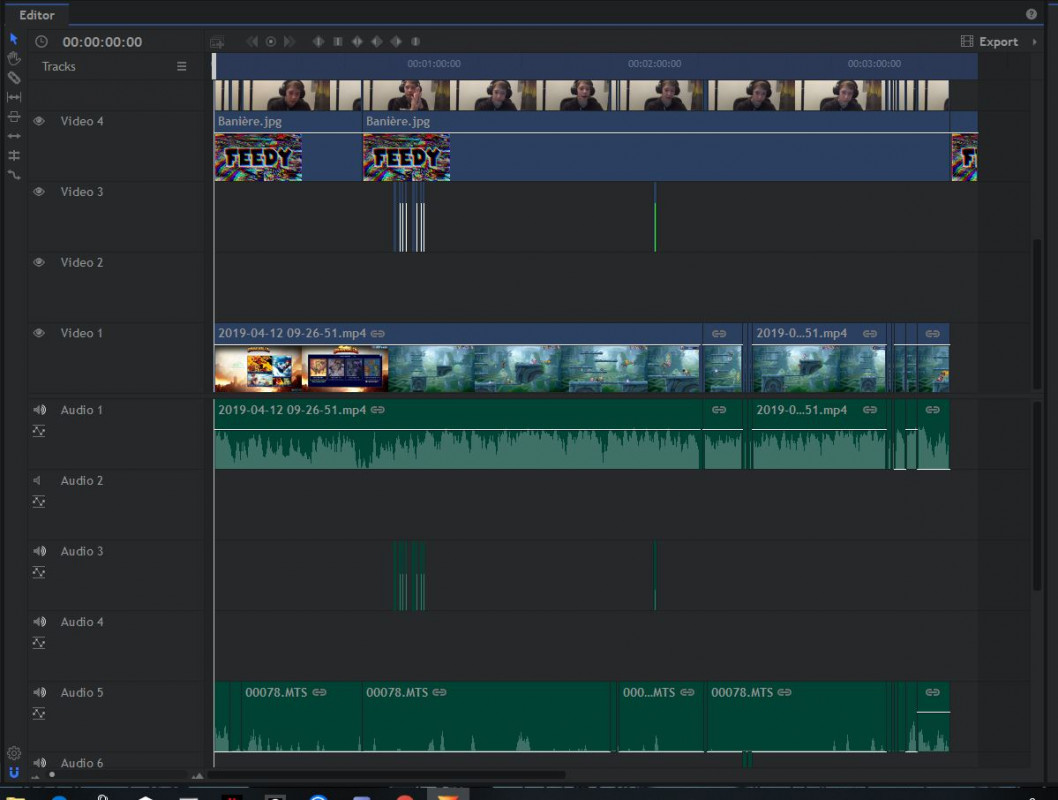Show Audio 2 volume envelope
Image resolution: width=1058 pixels, height=800 pixels.
(x=39, y=502)
